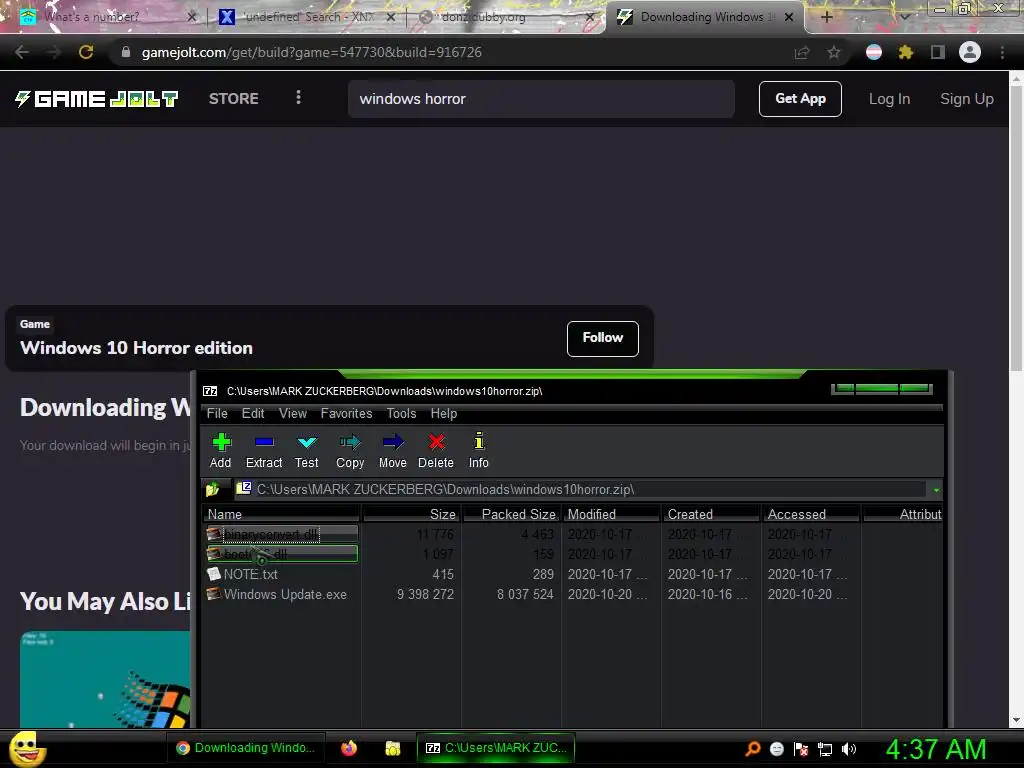
Task: Open the network tray icon
Action: [x=825, y=749]
